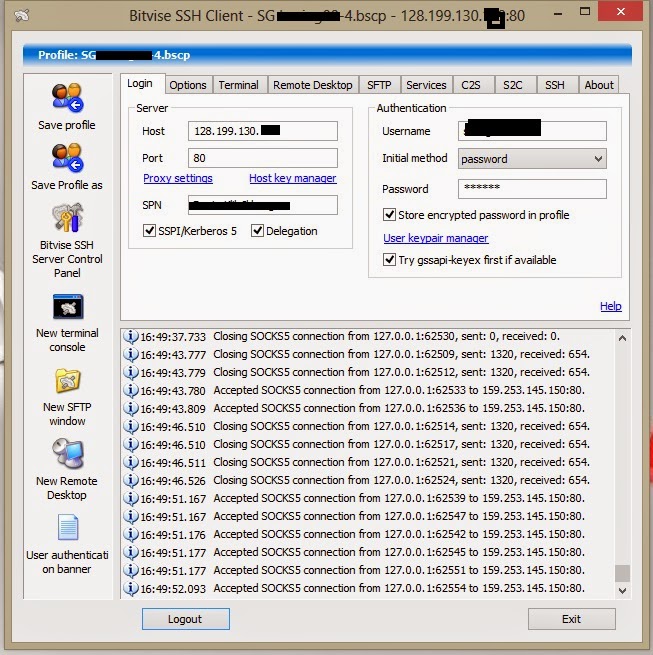This screenshot has width=653, height=655.
Task: Open User authentication banner icon
Action: [68, 528]
